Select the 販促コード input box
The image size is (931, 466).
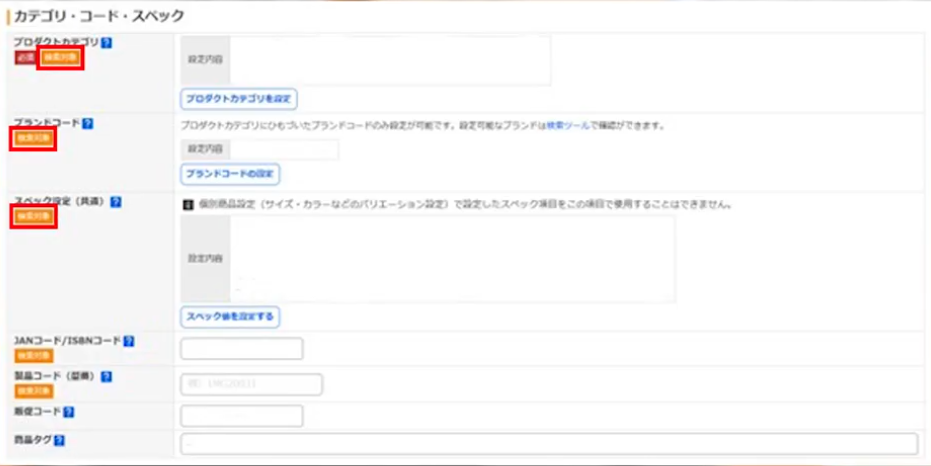coord(241,416)
